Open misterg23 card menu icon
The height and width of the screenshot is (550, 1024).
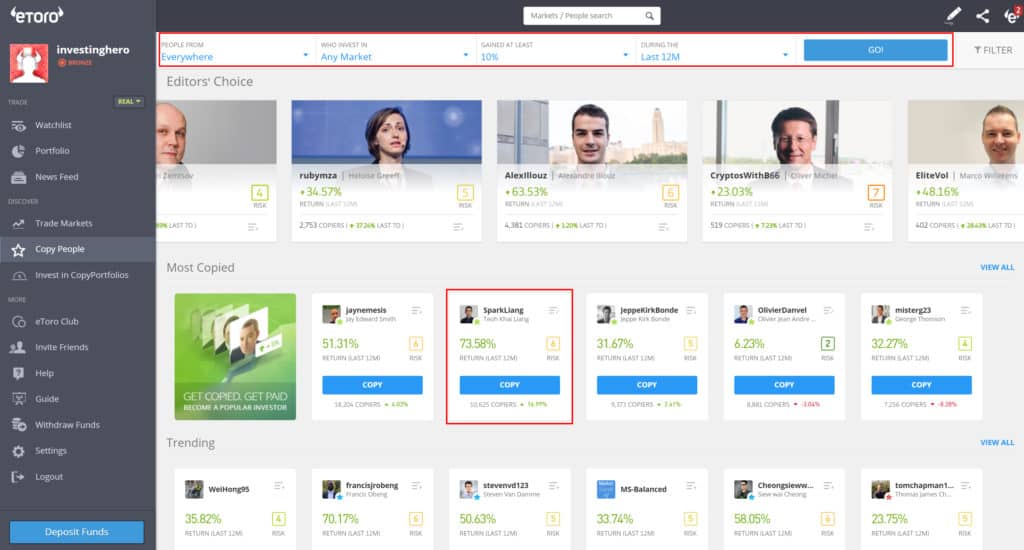[965, 310]
